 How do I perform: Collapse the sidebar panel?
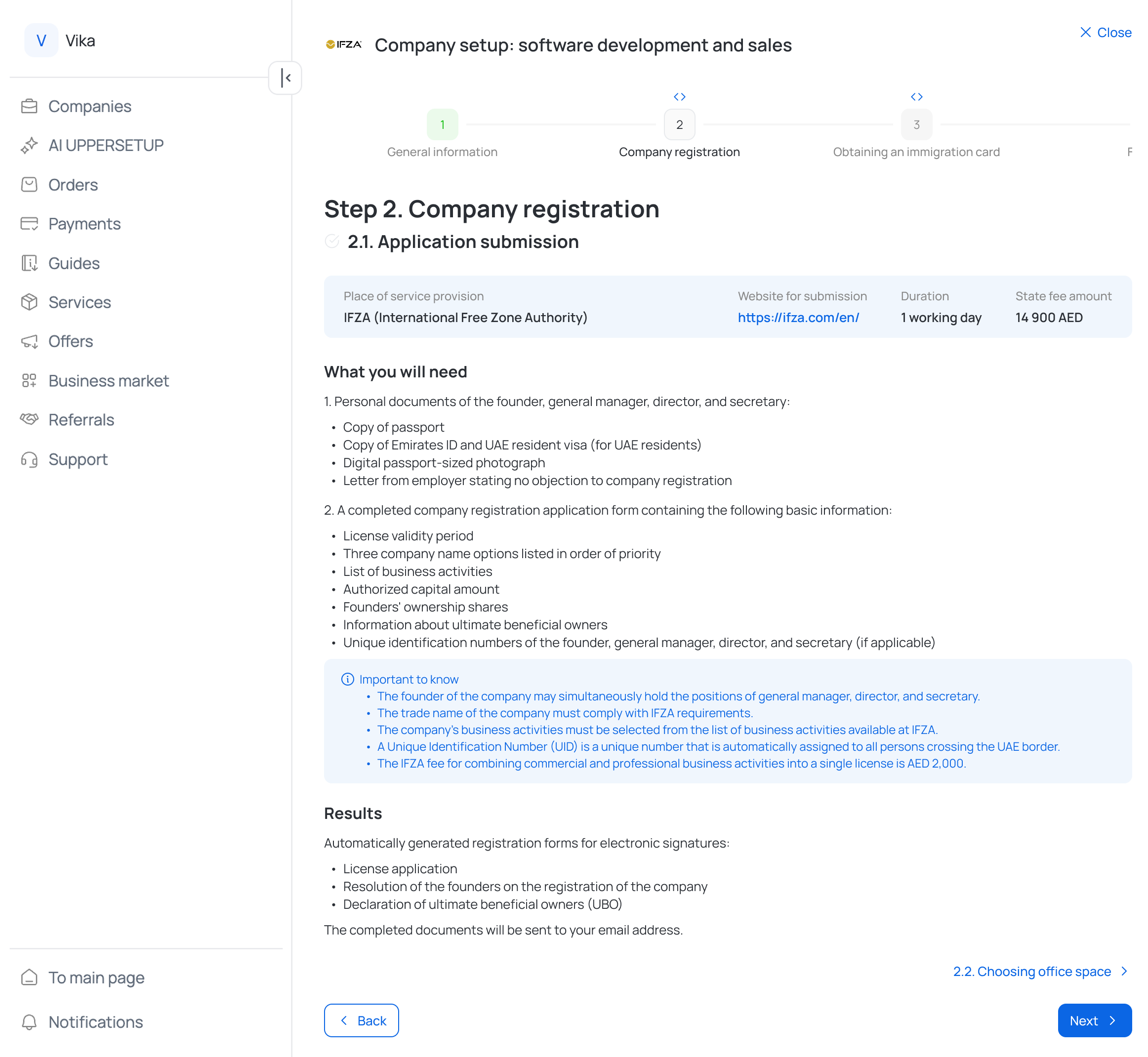click(x=285, y=78)
